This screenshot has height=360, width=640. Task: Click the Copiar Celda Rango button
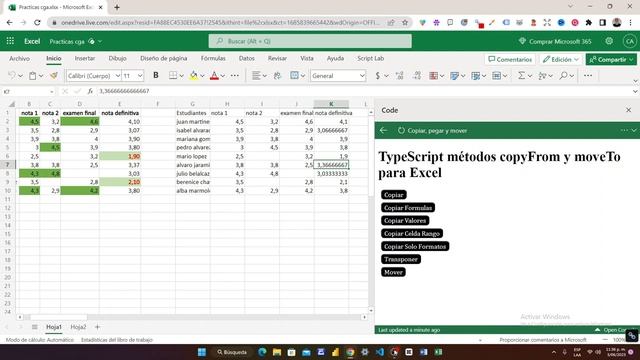pos(412,233)
